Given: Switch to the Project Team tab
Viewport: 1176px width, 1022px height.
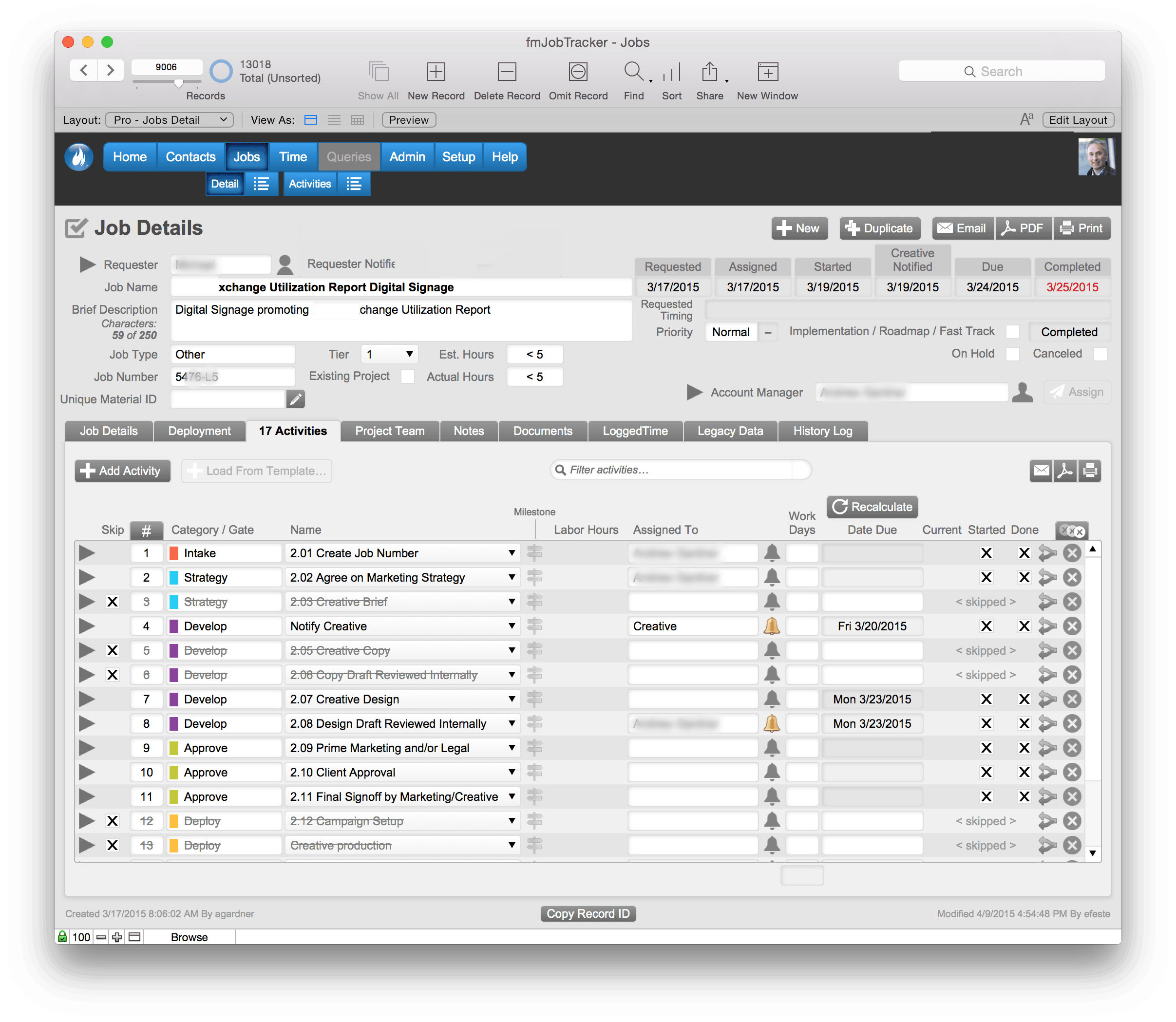Looking at the screenshot, I should click(390, 431).
